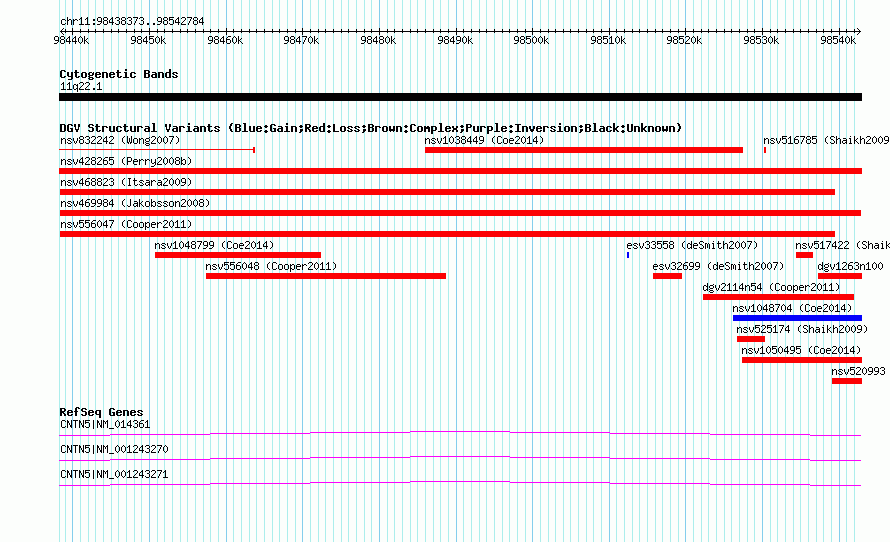Click the nsv1048704 (Coe2014) label
The height and width of the screenshot is (542, 890).
[x=792, y=308]
